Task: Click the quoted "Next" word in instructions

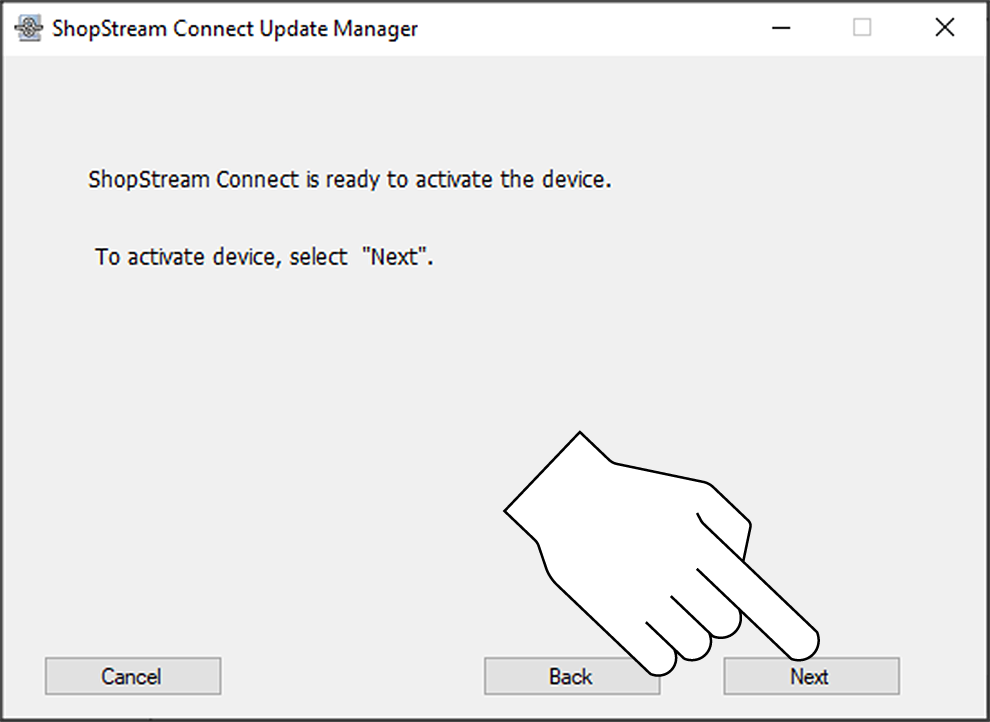Action: [398, 257]
